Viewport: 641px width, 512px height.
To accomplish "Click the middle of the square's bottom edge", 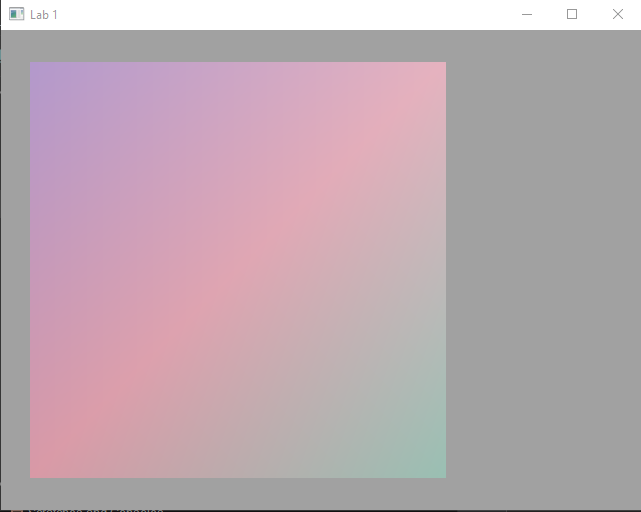I will click(x=238, y=475).
